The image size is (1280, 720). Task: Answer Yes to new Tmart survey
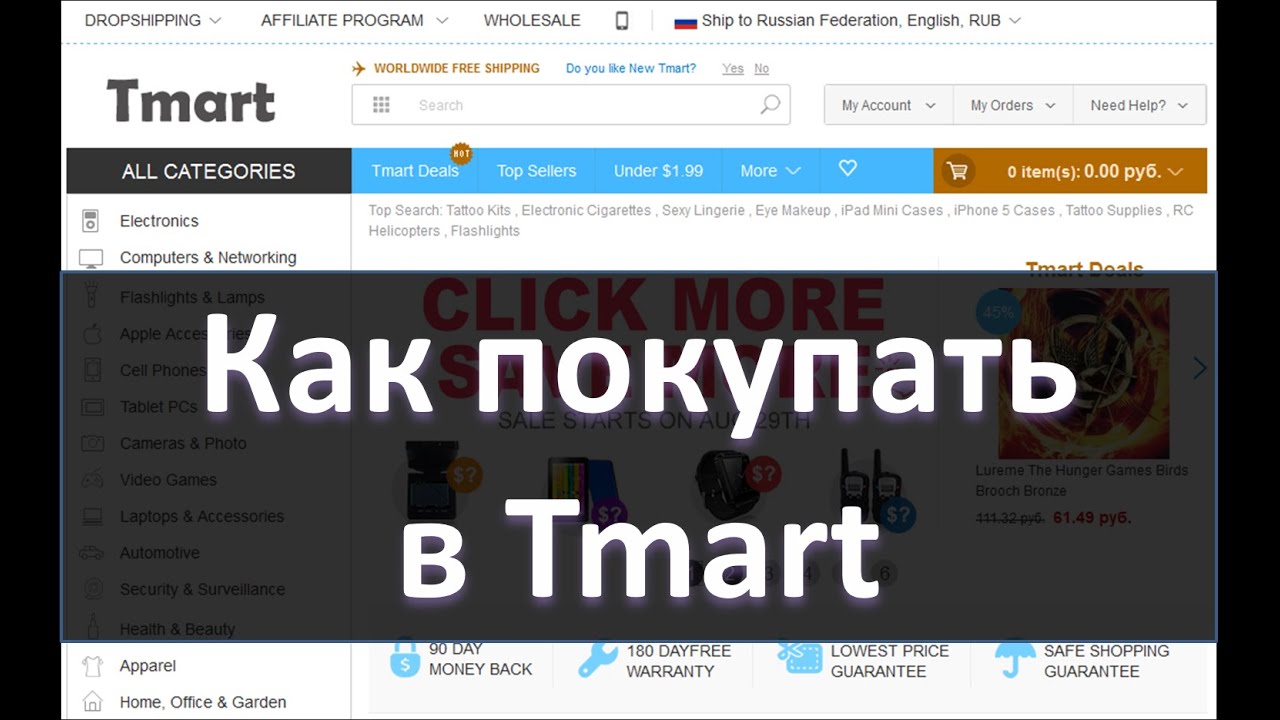(x=733, y=69)
